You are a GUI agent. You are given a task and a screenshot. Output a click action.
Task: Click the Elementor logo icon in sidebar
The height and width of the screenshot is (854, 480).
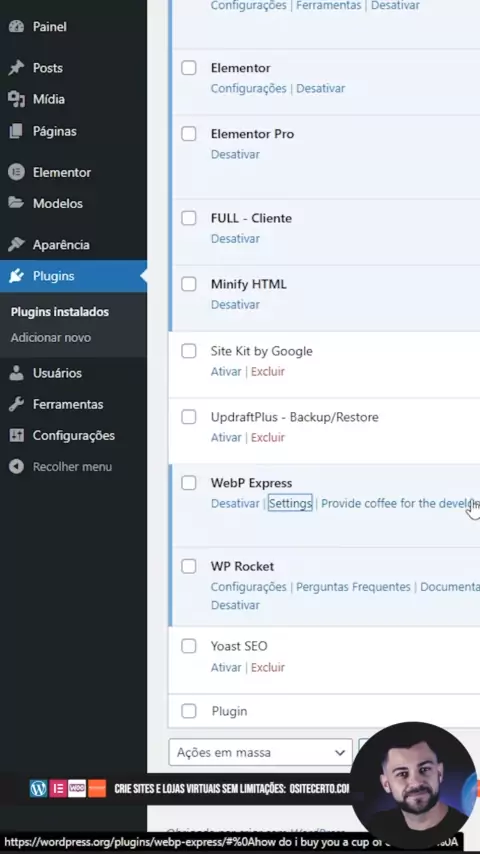16,173
